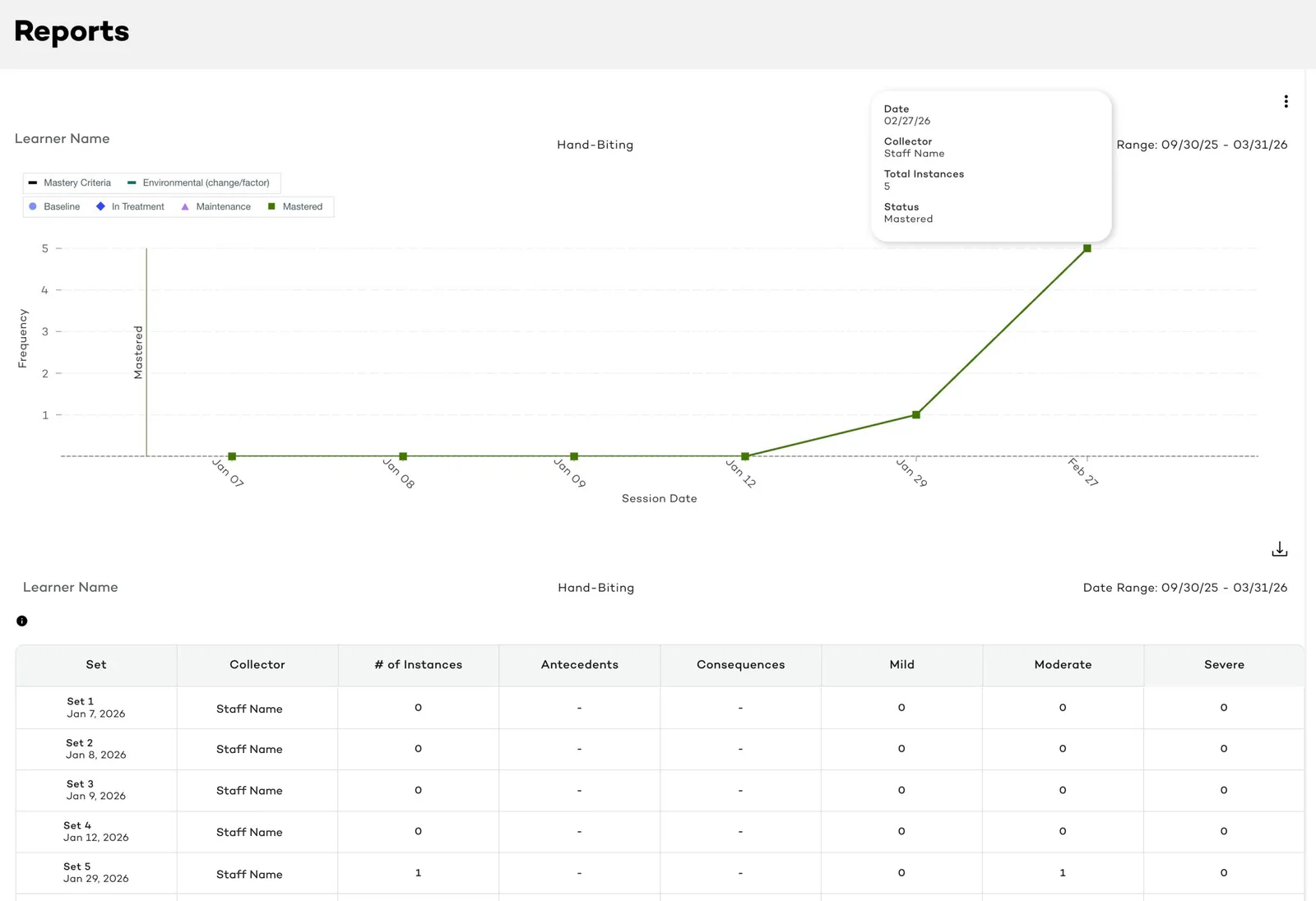Select the Jan 09 data point
Viewport: 1316px width, 901px height.
click(x=574, y=456)
